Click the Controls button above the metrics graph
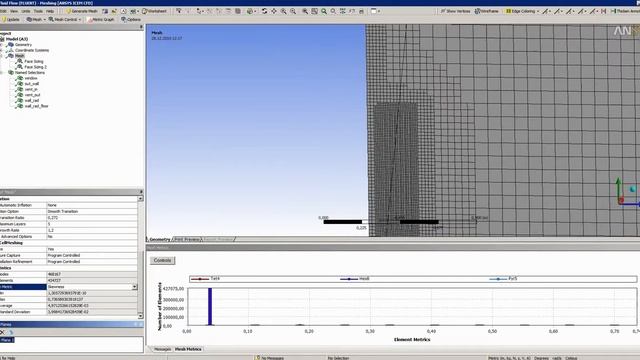 162,260
